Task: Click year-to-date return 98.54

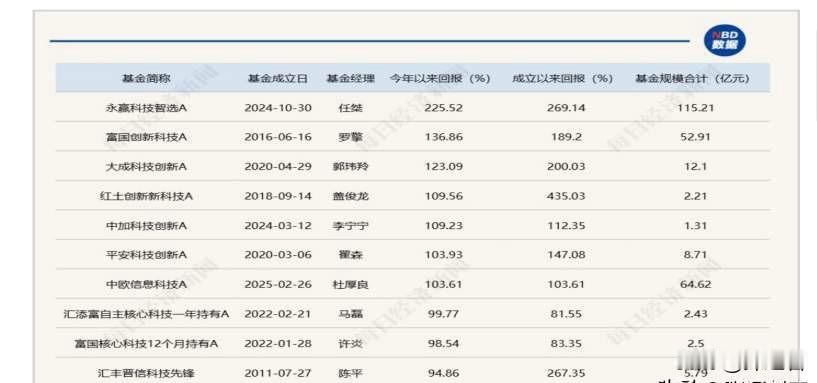Action: (x=444, y=344)
